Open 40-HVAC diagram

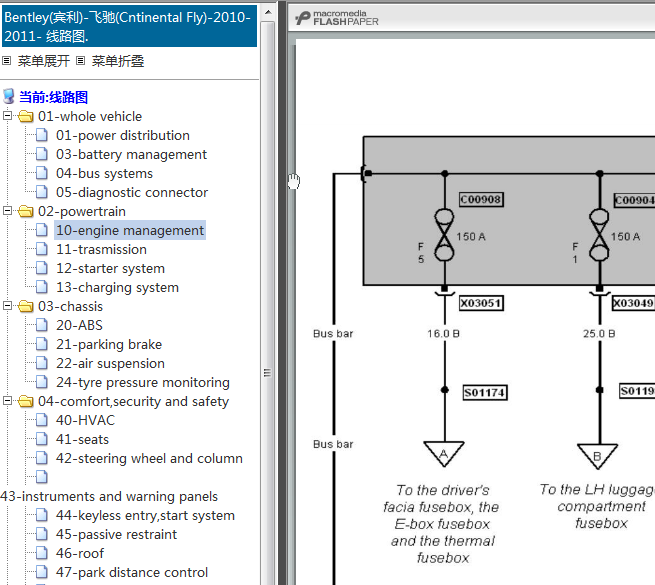(85, 420)
